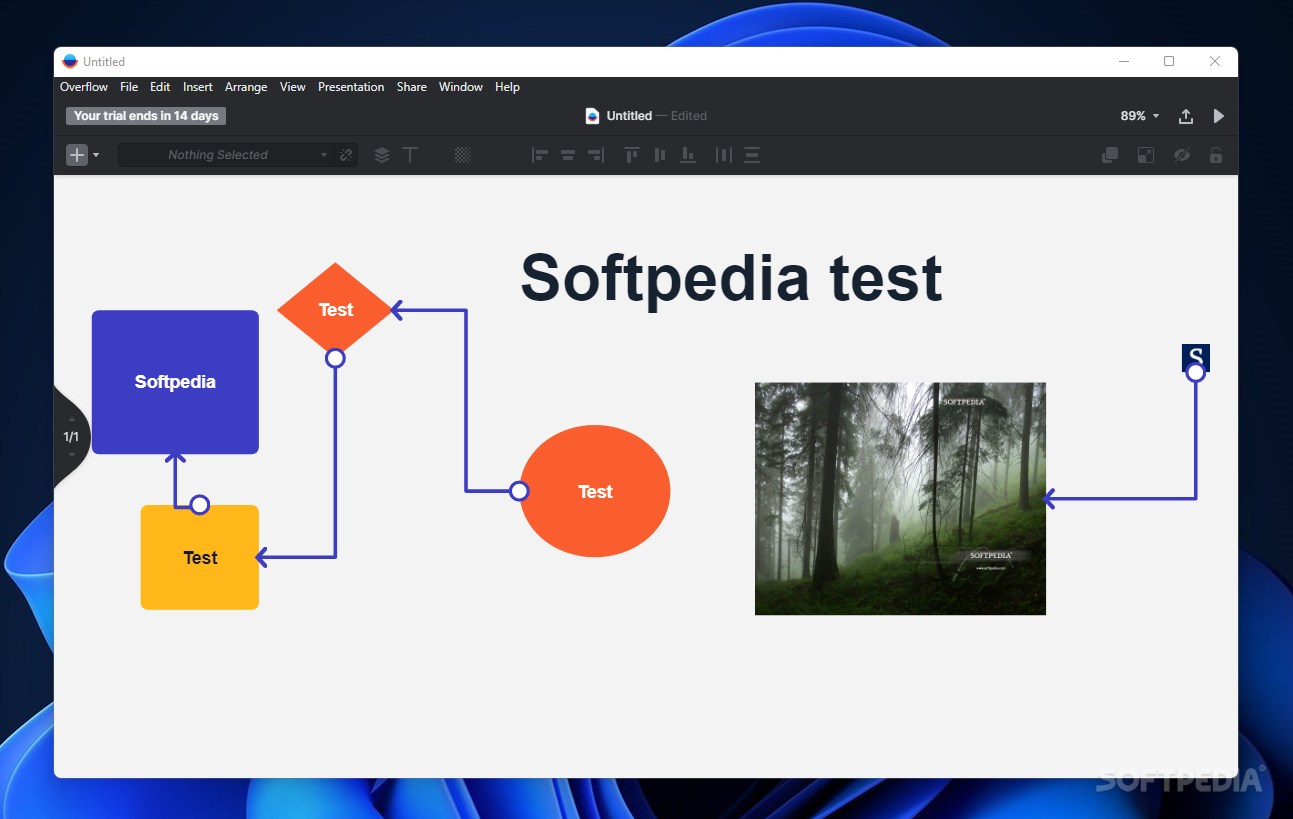Click the duplicate/arrange layers icon
Screen dimensions: 1293x819
[1110, 155]
